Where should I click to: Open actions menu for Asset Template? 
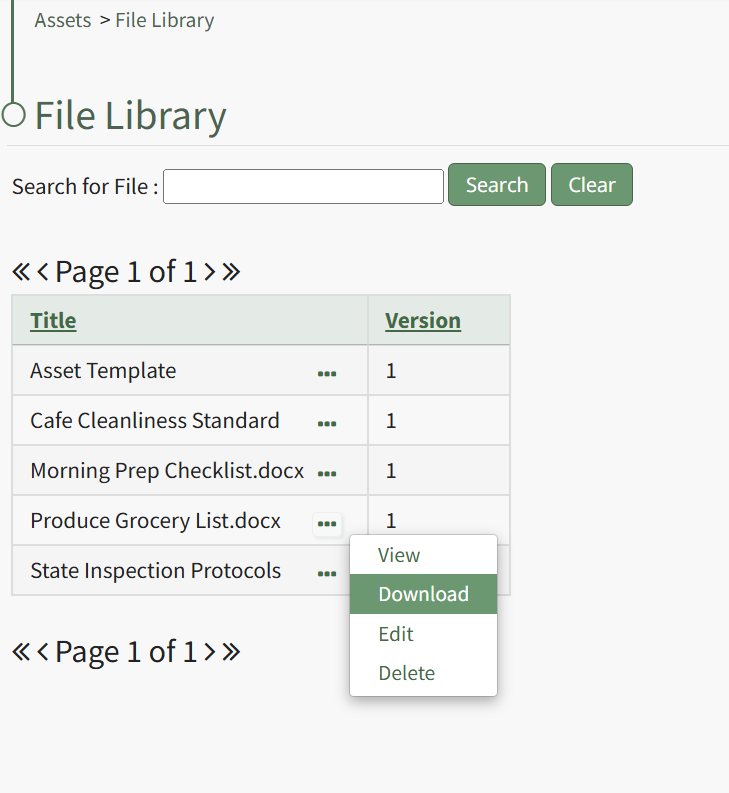[327, 373]
